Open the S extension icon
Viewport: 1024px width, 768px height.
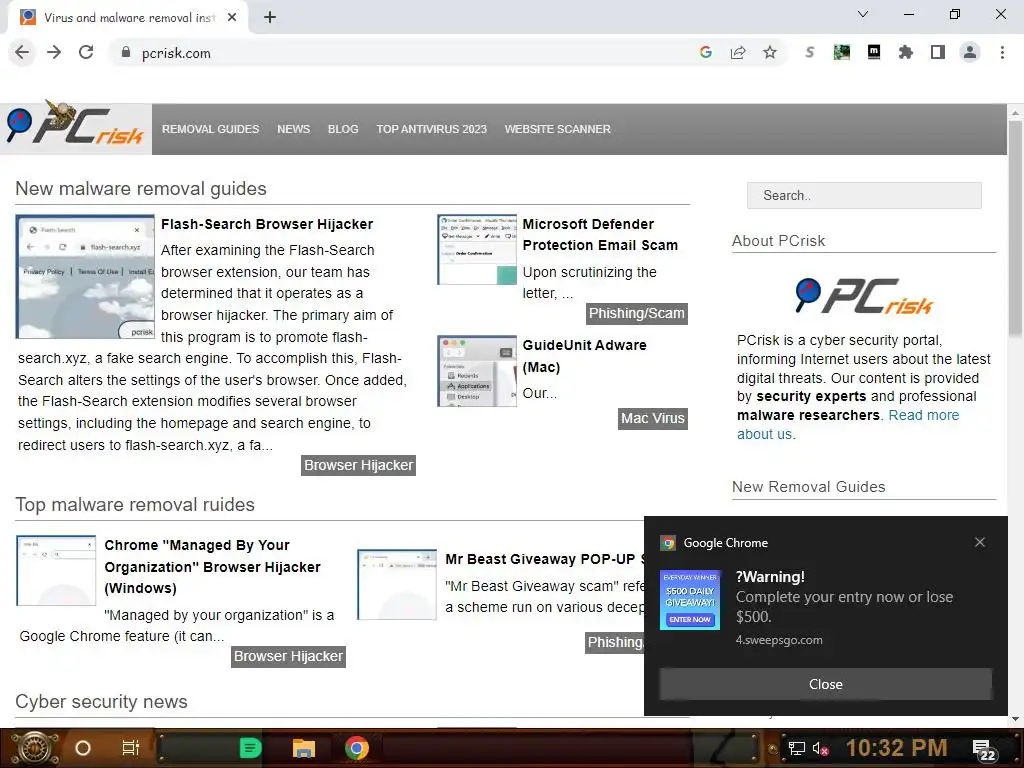pyautogui.click(x=810, y=52)
